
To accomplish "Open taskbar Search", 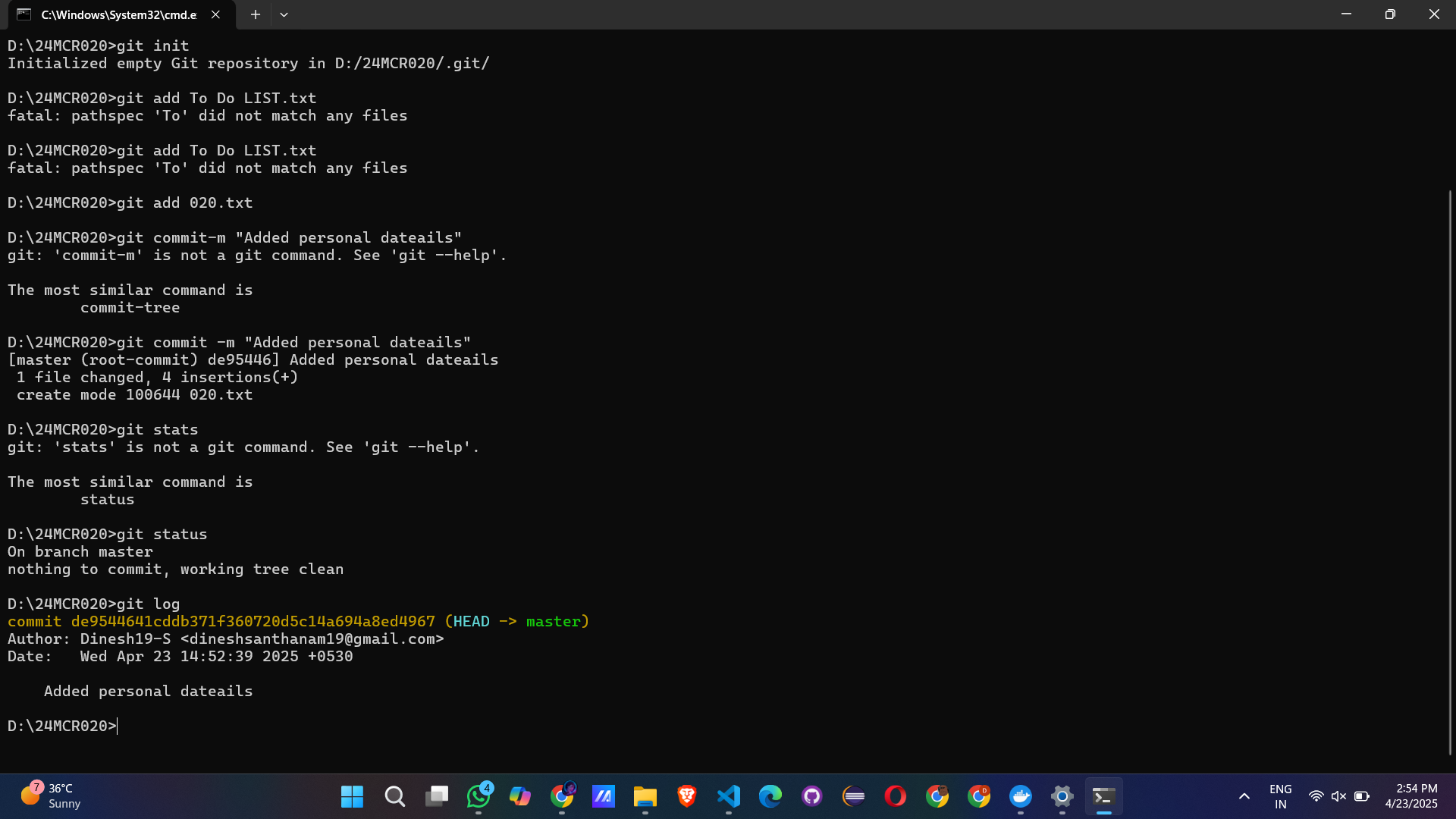I will click(394, 796).
